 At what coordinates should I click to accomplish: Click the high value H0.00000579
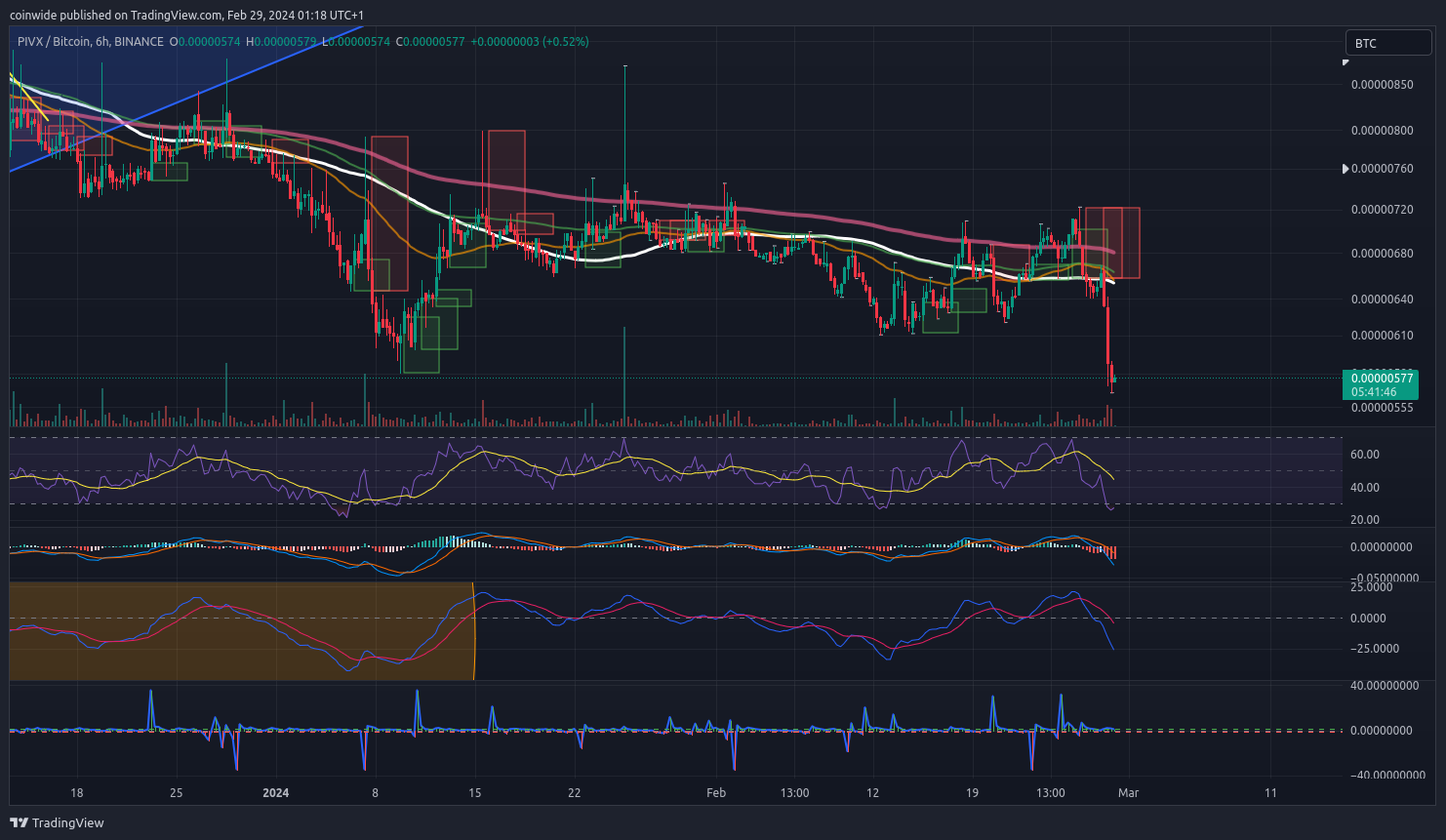281,42
